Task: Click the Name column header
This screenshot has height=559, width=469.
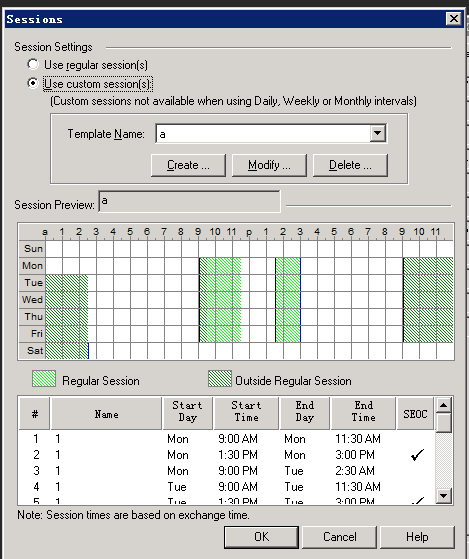Action: click(x=106, y=414)
